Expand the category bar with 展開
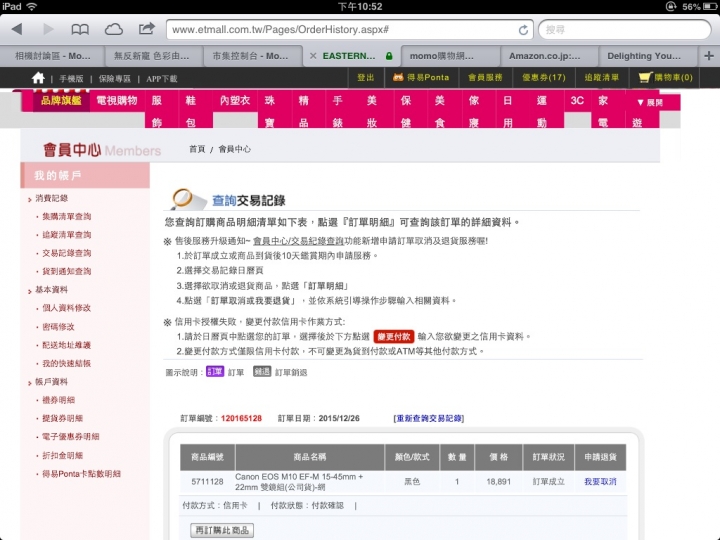This screenshot has width=720, height=540. click(649, 102)
